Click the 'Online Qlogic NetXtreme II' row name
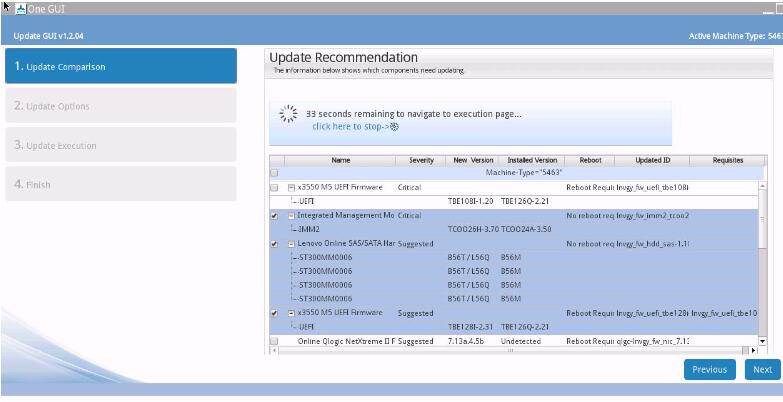 pyautogui.click(x=346, y=341)
